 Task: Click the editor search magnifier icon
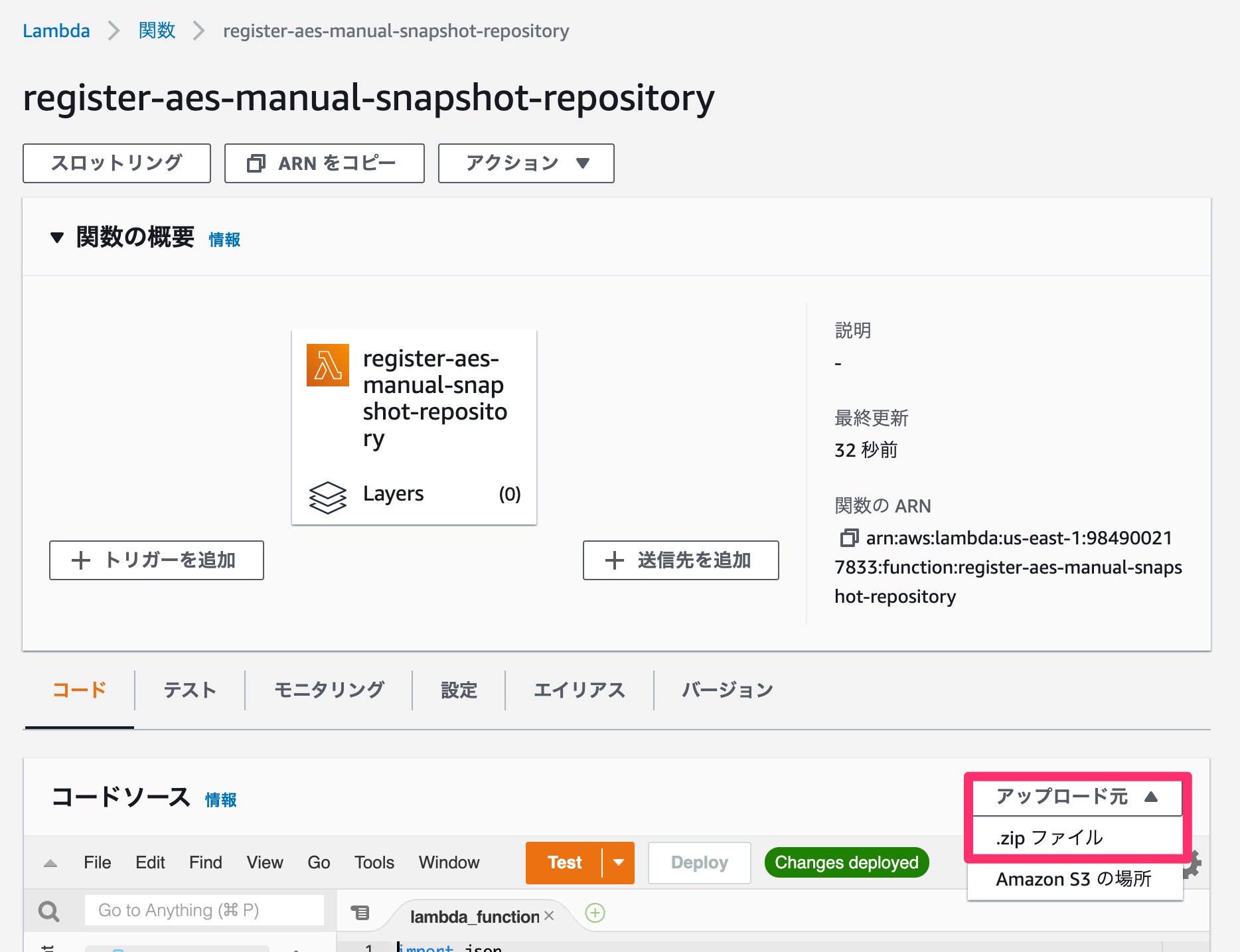tap(48, 911)
